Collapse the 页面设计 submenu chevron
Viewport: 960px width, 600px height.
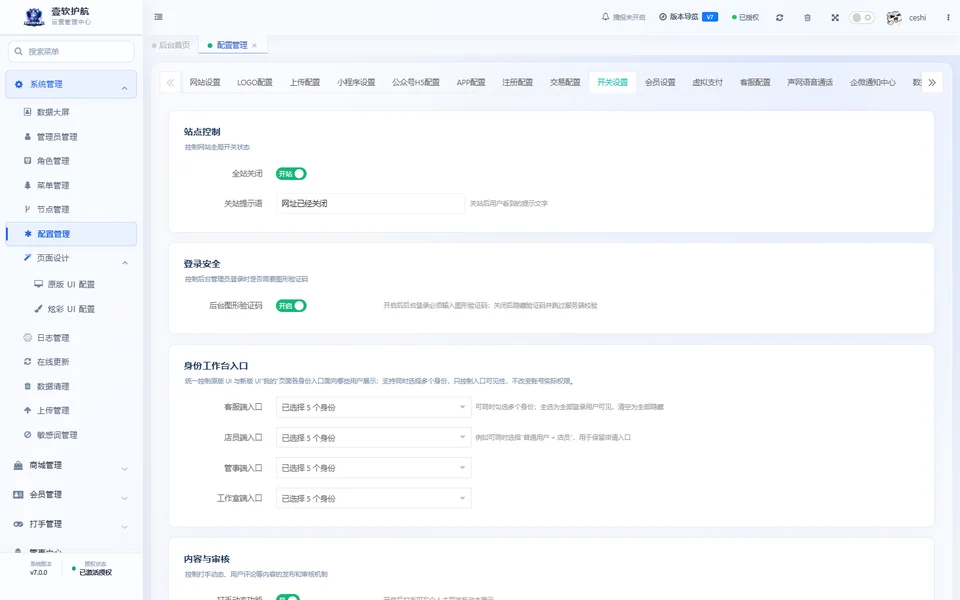[x=125, y=263]
